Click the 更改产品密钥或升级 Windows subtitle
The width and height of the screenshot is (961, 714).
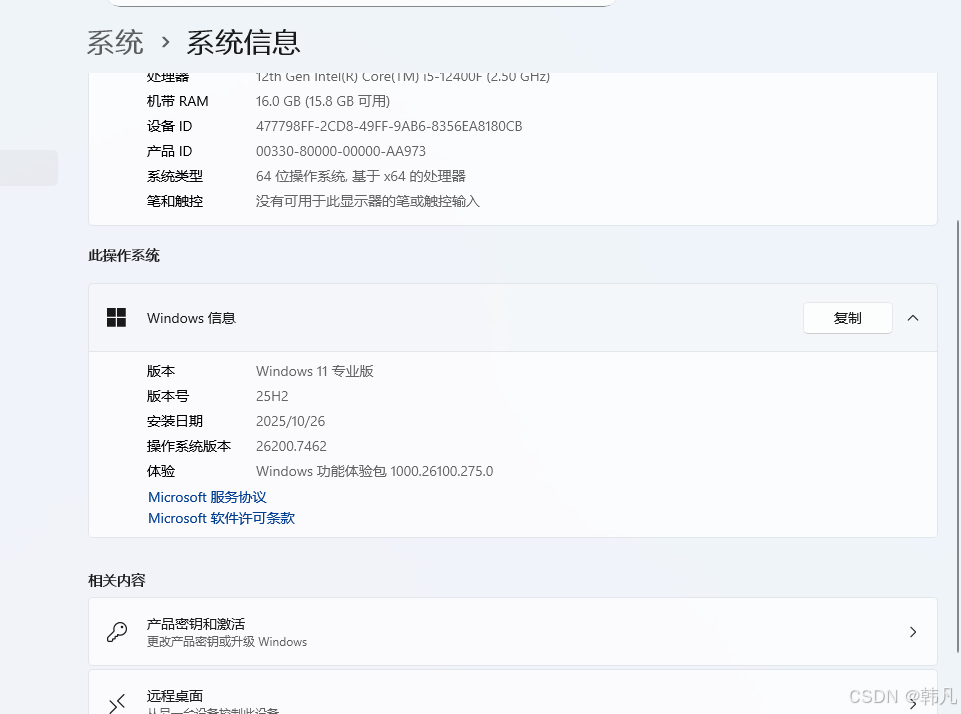click(227, 642)
